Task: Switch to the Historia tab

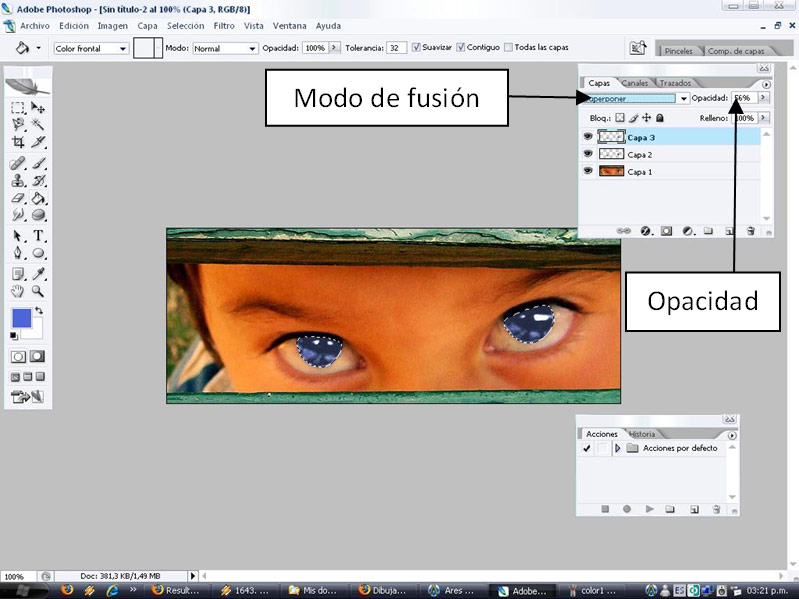Action: pyautogui.click(x=642, y=434)
